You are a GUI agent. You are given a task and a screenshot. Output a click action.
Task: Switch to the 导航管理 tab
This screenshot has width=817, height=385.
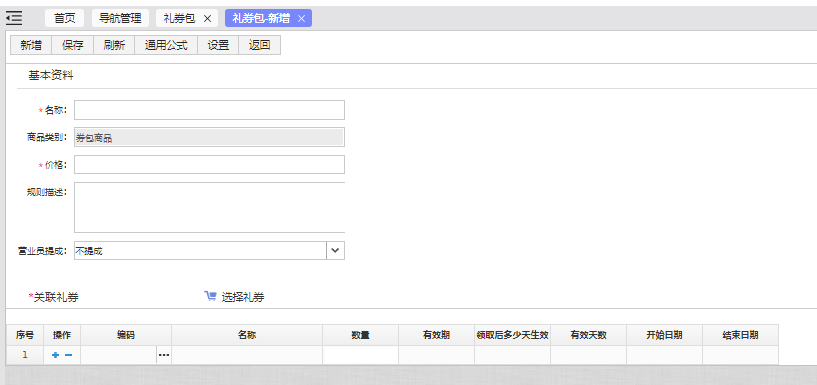point(120,19)
